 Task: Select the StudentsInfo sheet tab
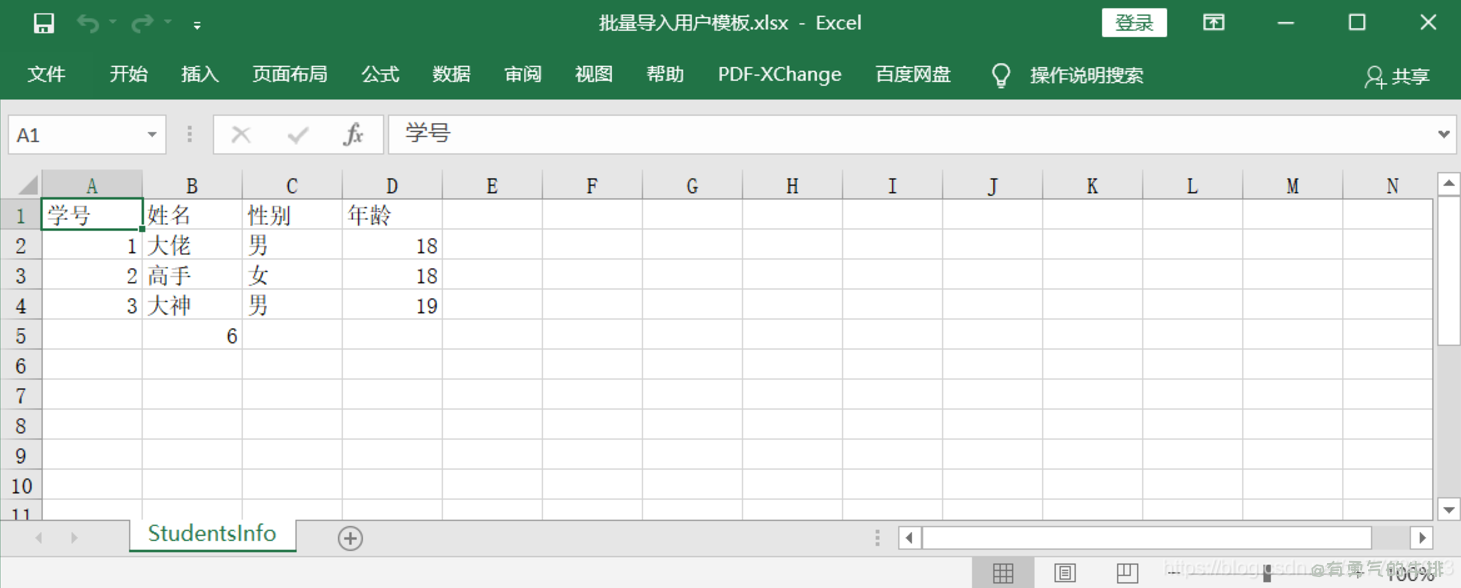pos(212,534)
